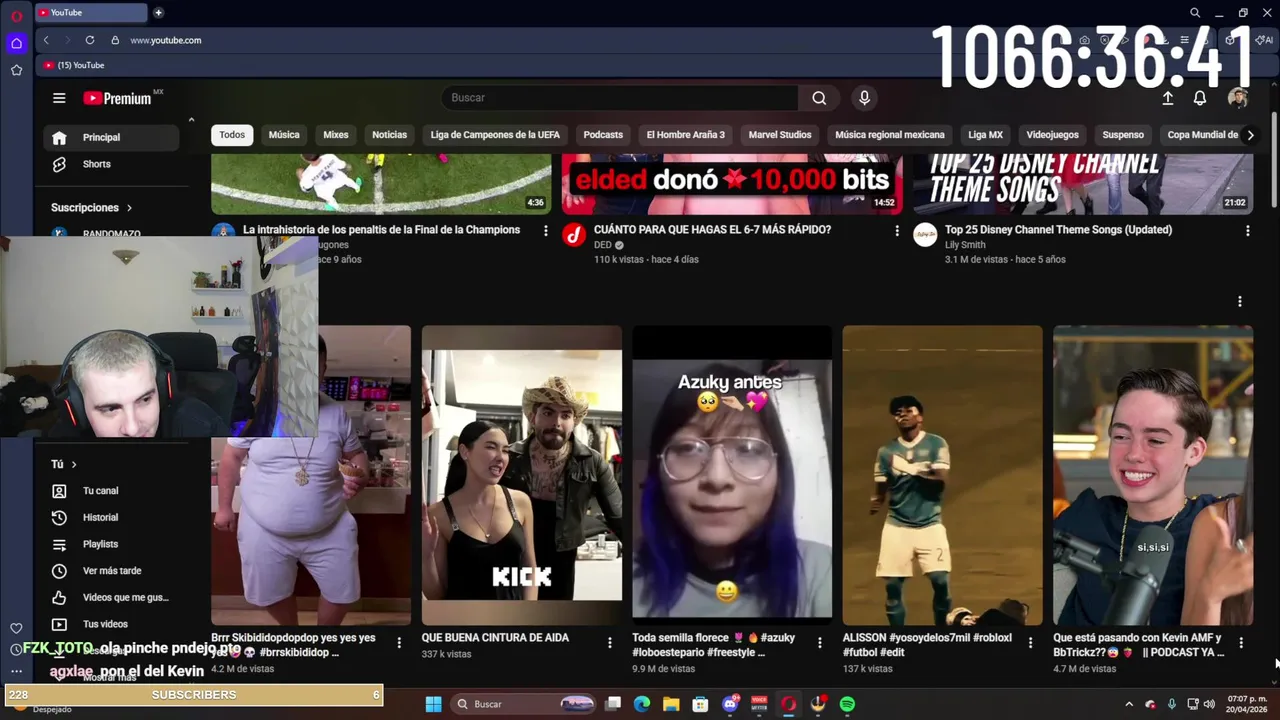Screen dimensions: 1280x720
Task: Reload the page in Opera
Action: (x=90, y=40)
